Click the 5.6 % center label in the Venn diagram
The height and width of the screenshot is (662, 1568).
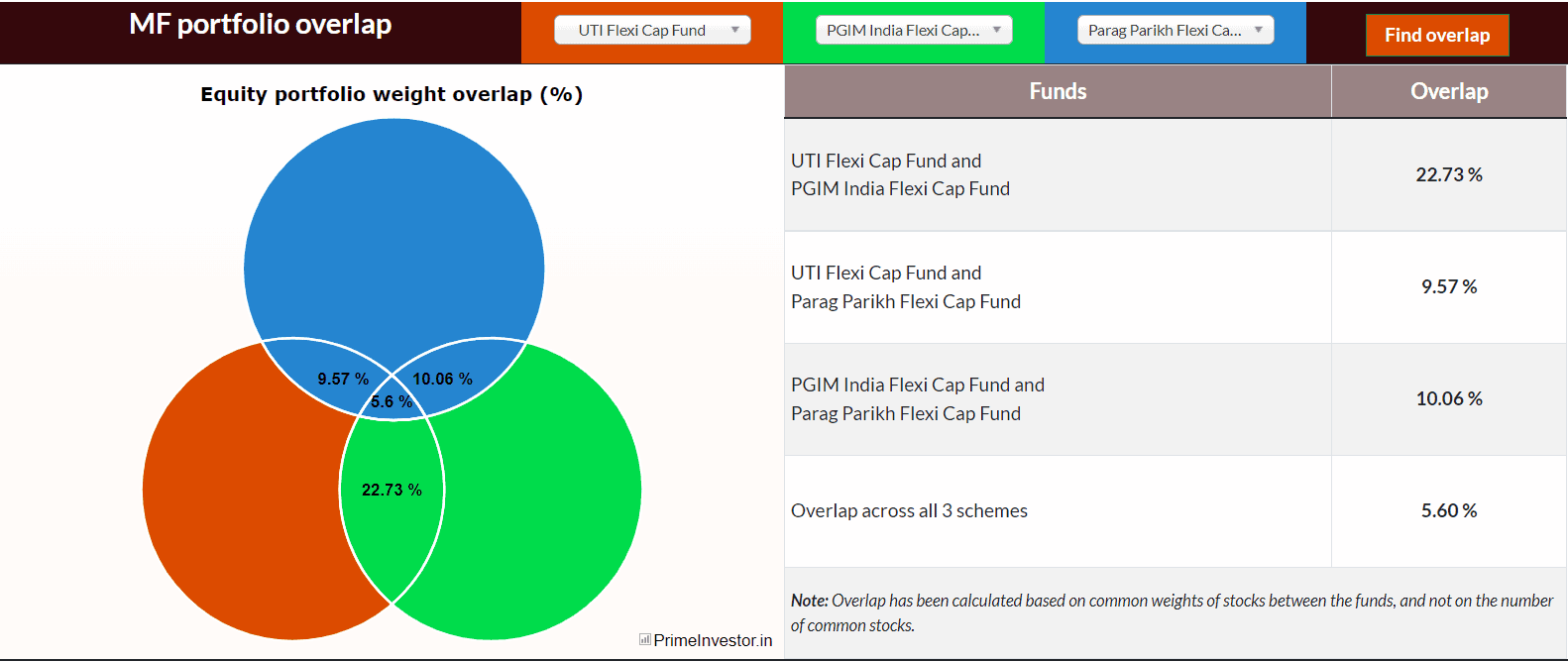[x=392, y=401]
